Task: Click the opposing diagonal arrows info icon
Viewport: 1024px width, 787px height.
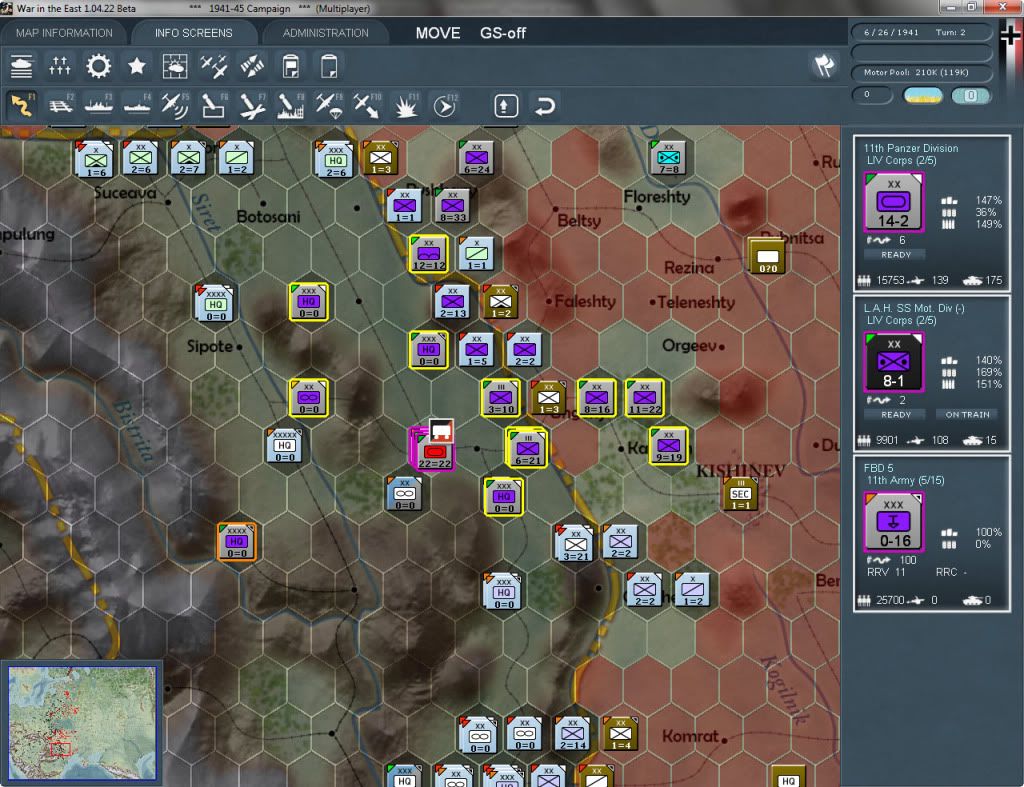Action: [x=252, y=66]
